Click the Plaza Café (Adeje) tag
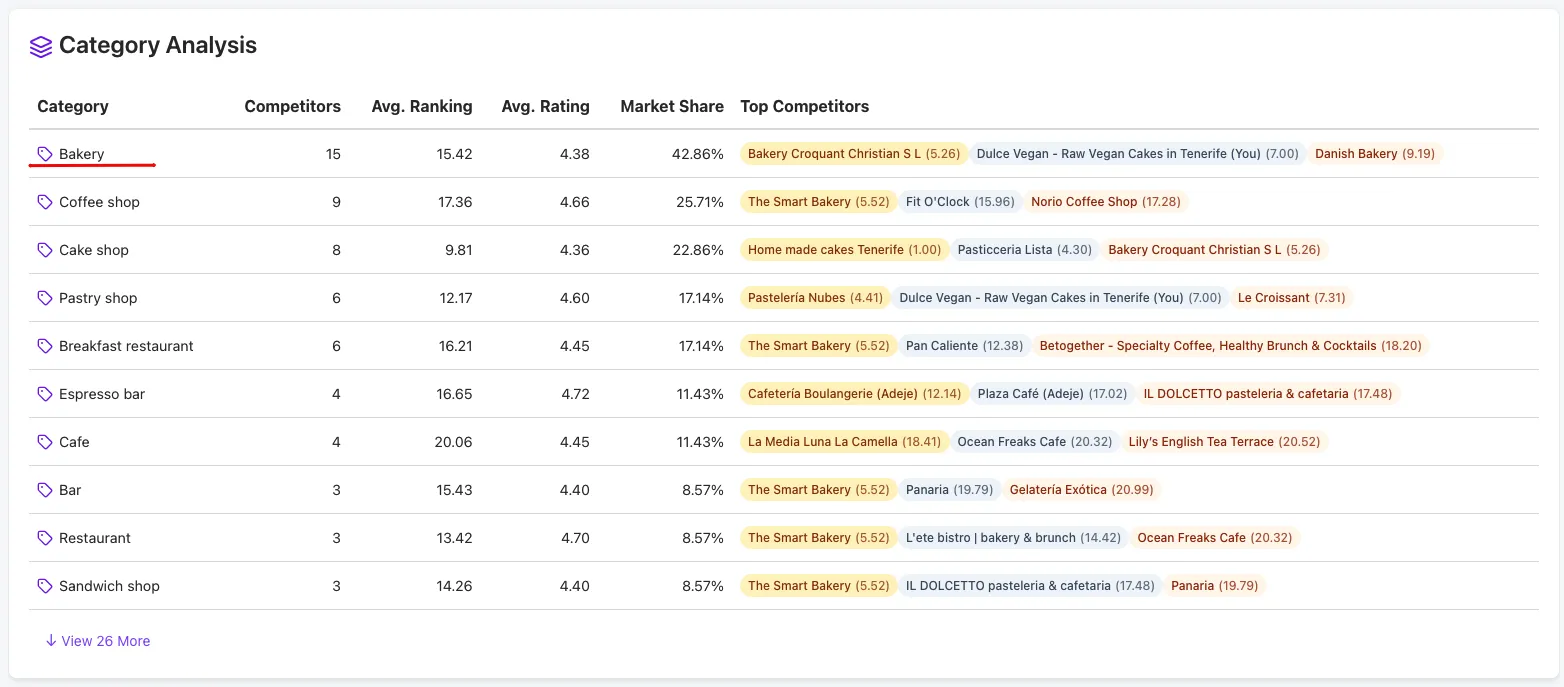 point(1052,394)
